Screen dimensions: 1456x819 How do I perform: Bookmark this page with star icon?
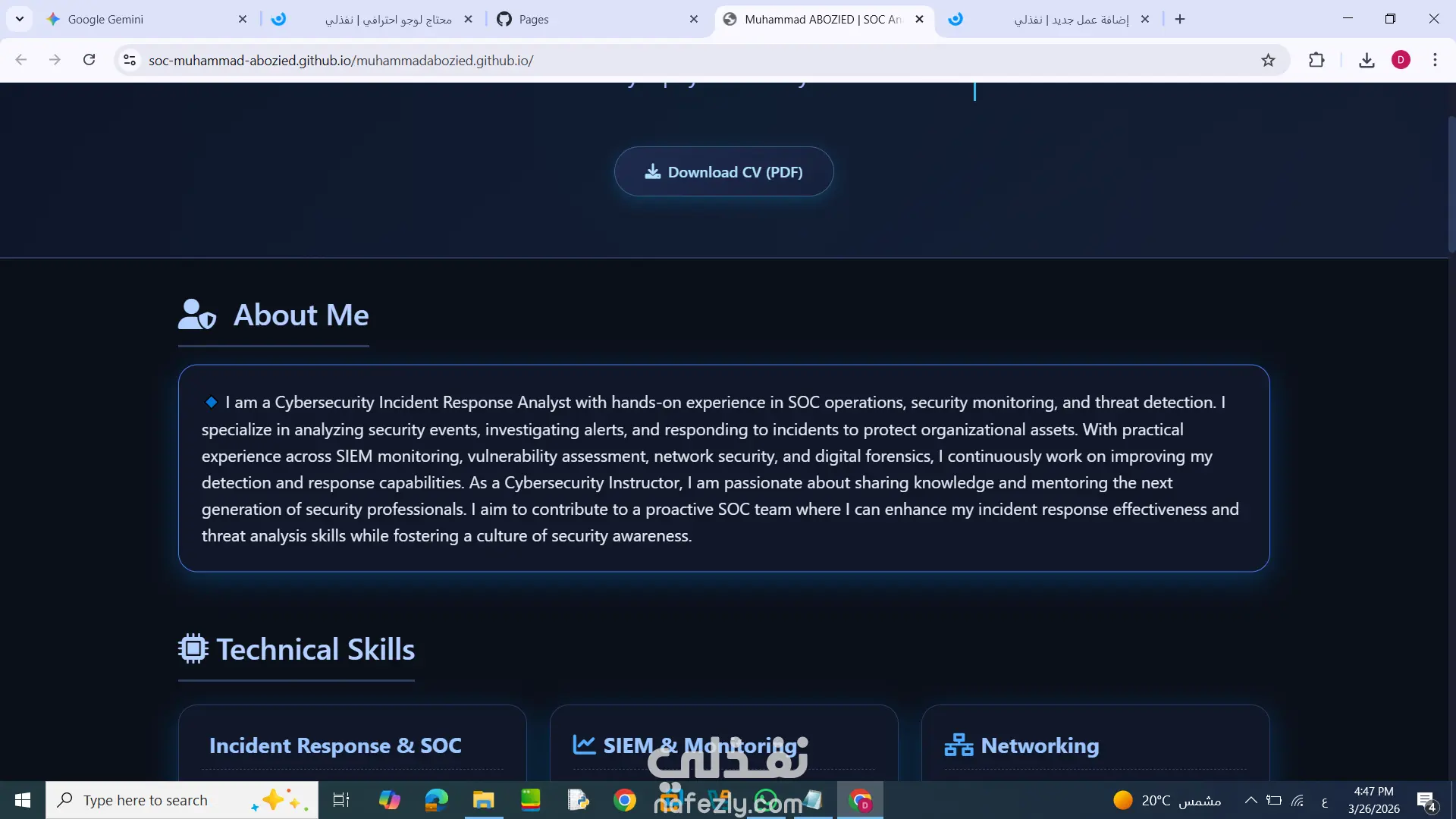1268,60
